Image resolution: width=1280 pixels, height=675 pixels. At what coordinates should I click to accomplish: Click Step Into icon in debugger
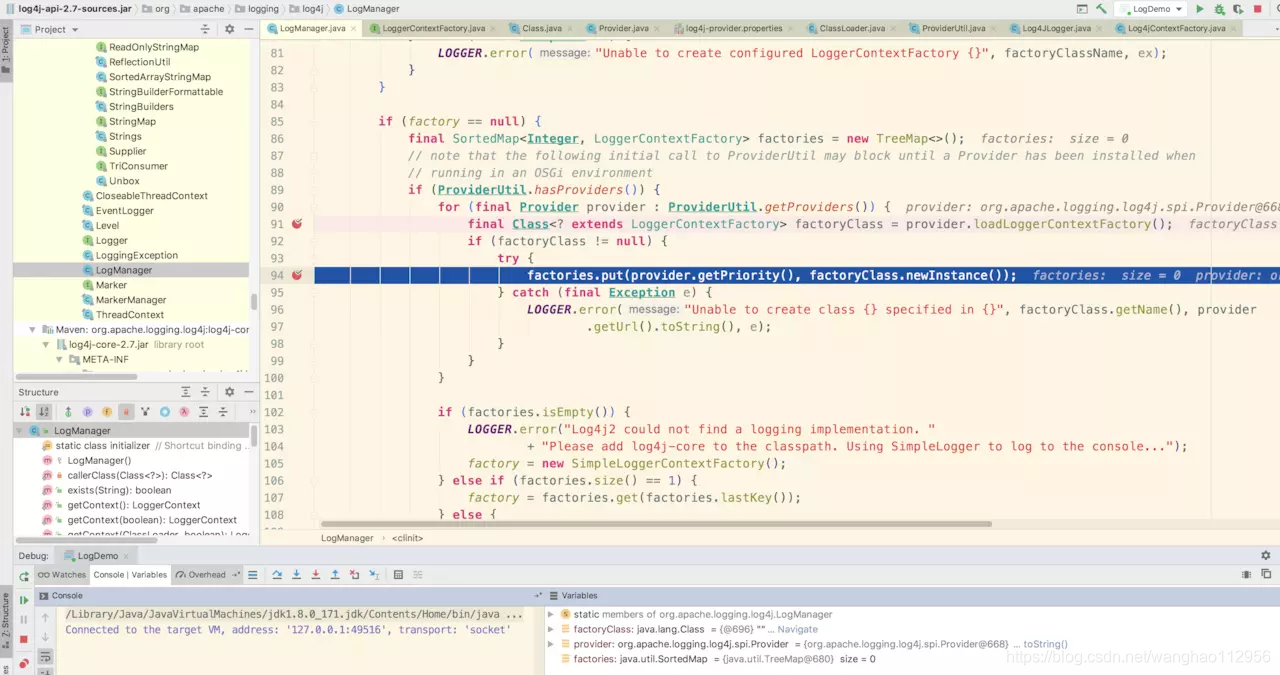(296, 575)
